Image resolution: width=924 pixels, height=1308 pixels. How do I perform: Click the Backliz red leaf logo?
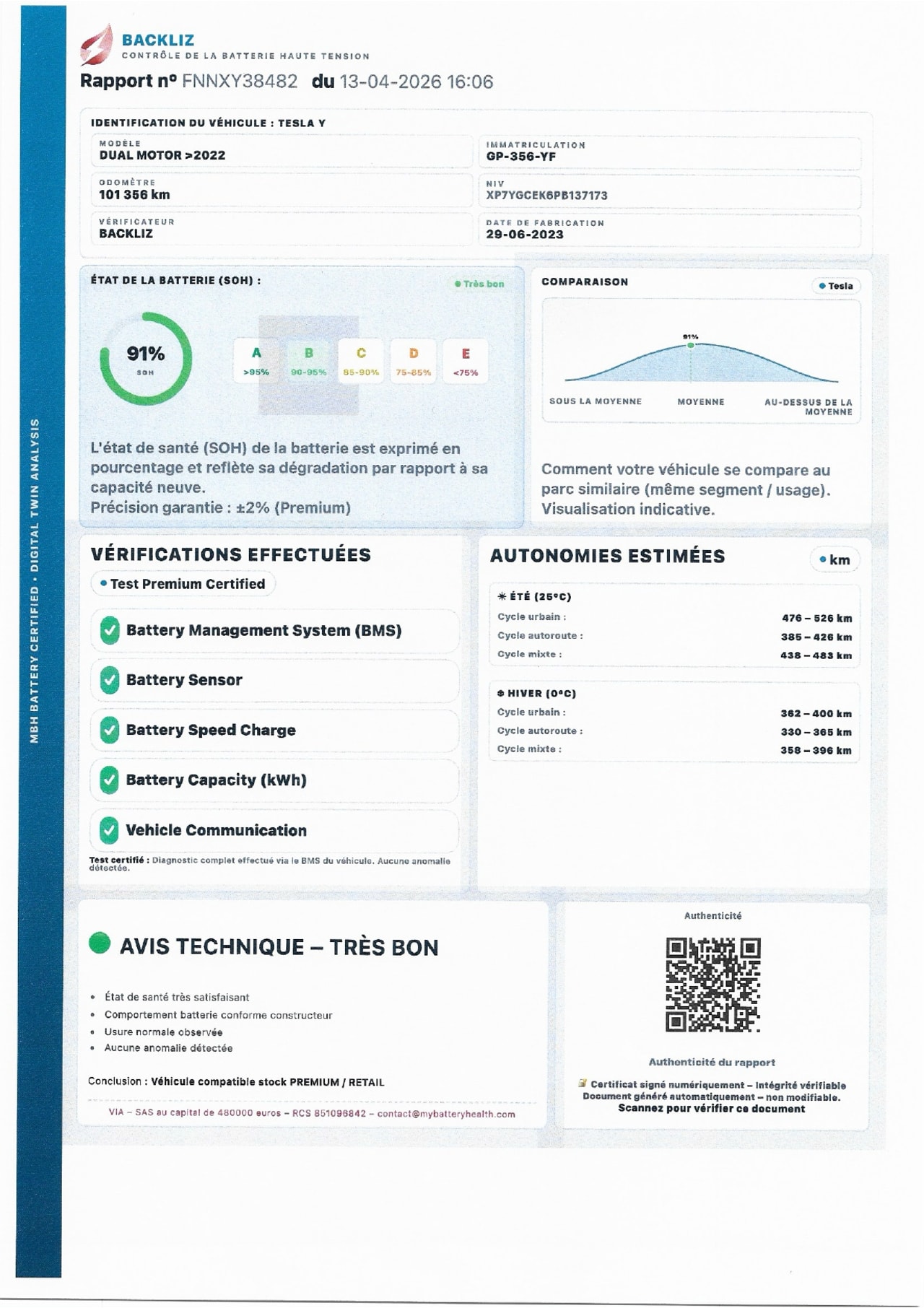pos(97,44)
